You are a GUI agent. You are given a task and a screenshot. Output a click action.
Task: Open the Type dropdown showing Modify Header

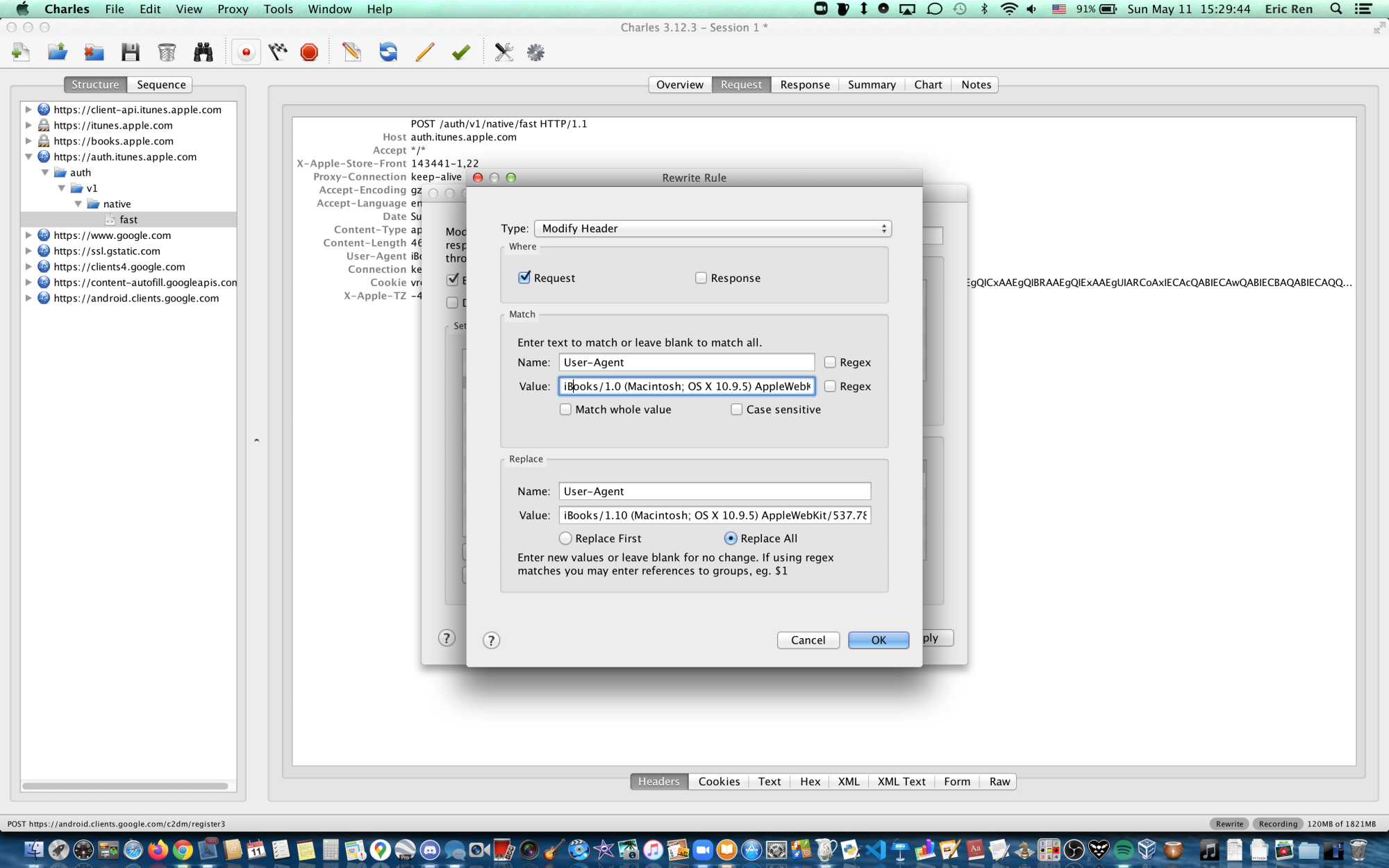coord(712,228)
